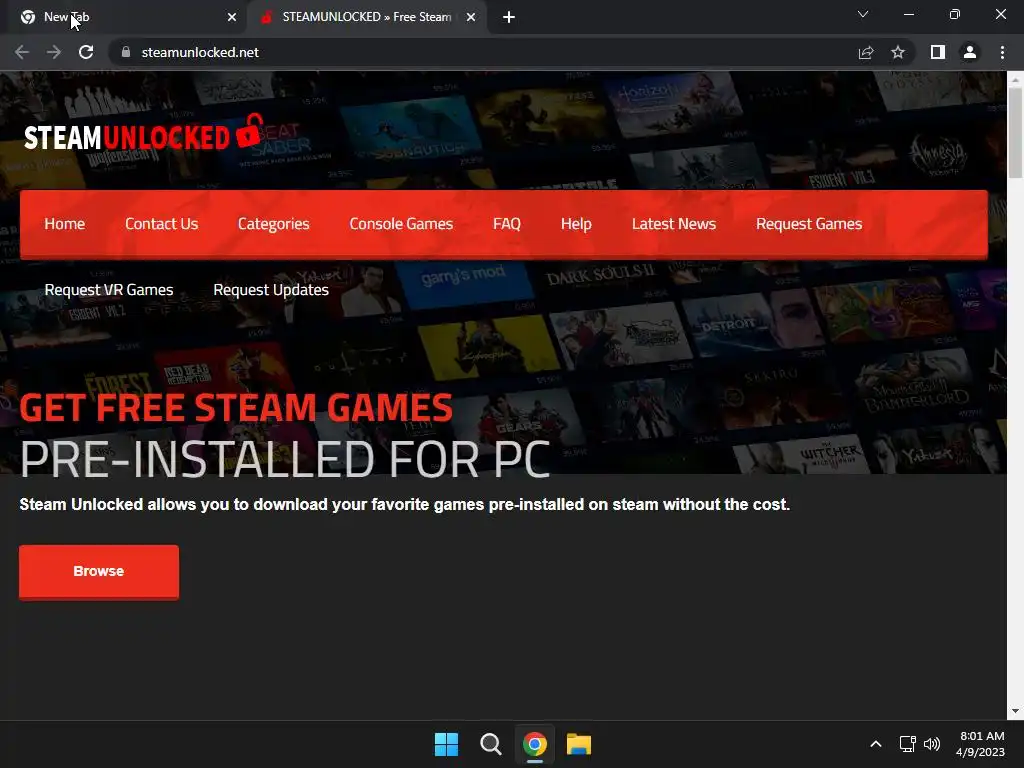Click the volume speaker tray icon
This screenshot has height=768, width=1024.
[x=932, y=744]
